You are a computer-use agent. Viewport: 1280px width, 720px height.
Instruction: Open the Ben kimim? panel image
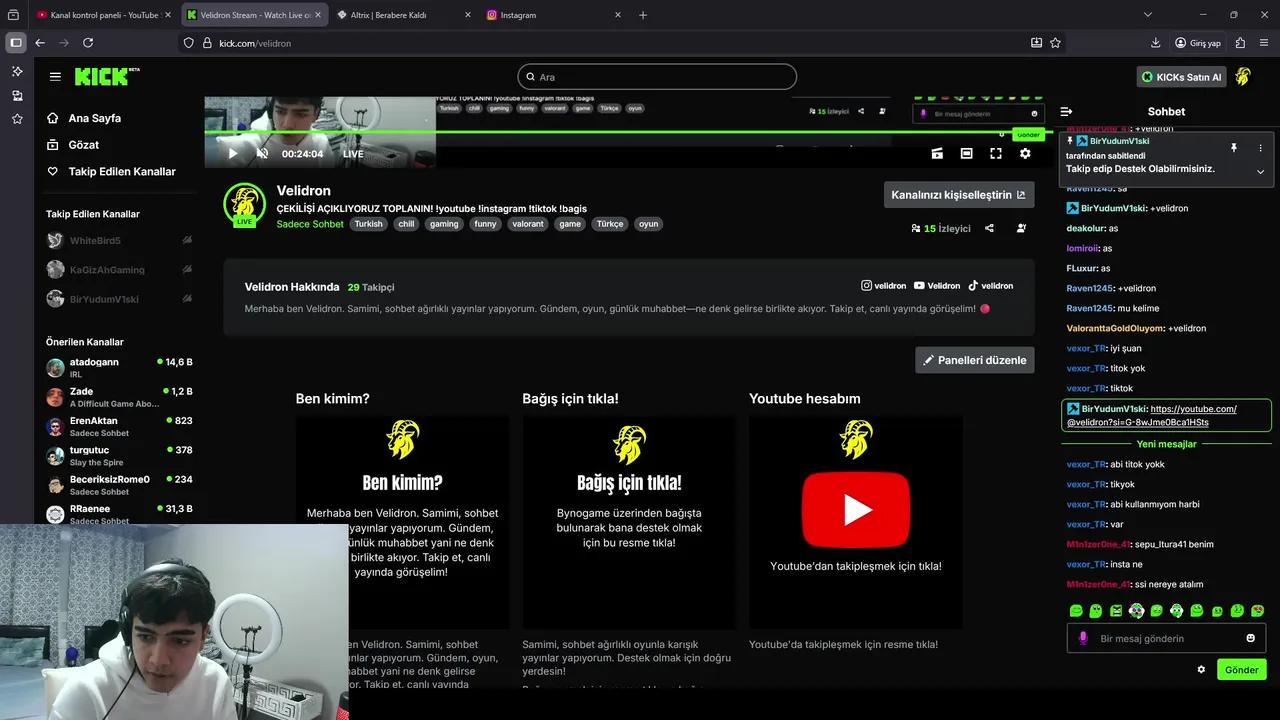(x=402, y=522)
